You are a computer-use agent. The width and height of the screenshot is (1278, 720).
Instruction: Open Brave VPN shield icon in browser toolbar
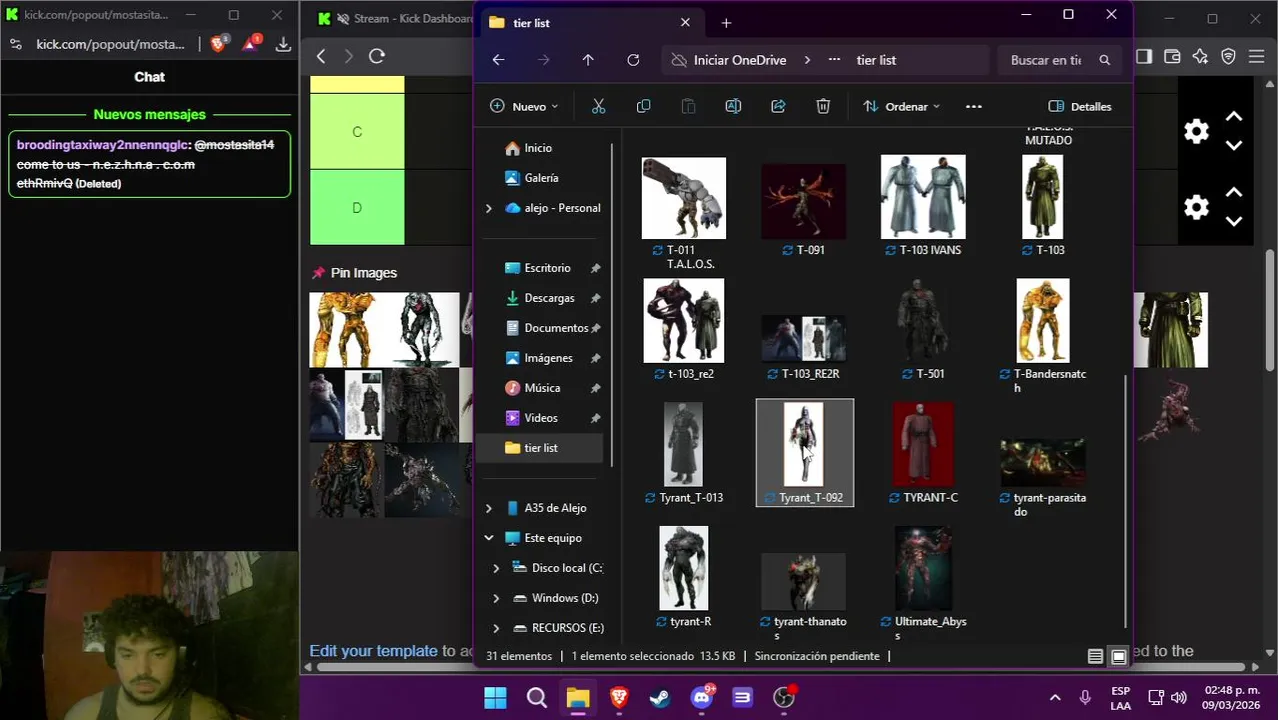click(1228, 56)
